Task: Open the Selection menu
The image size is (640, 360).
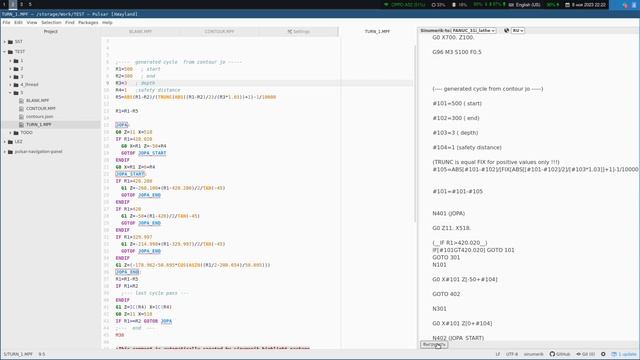Action: [51, 22]
